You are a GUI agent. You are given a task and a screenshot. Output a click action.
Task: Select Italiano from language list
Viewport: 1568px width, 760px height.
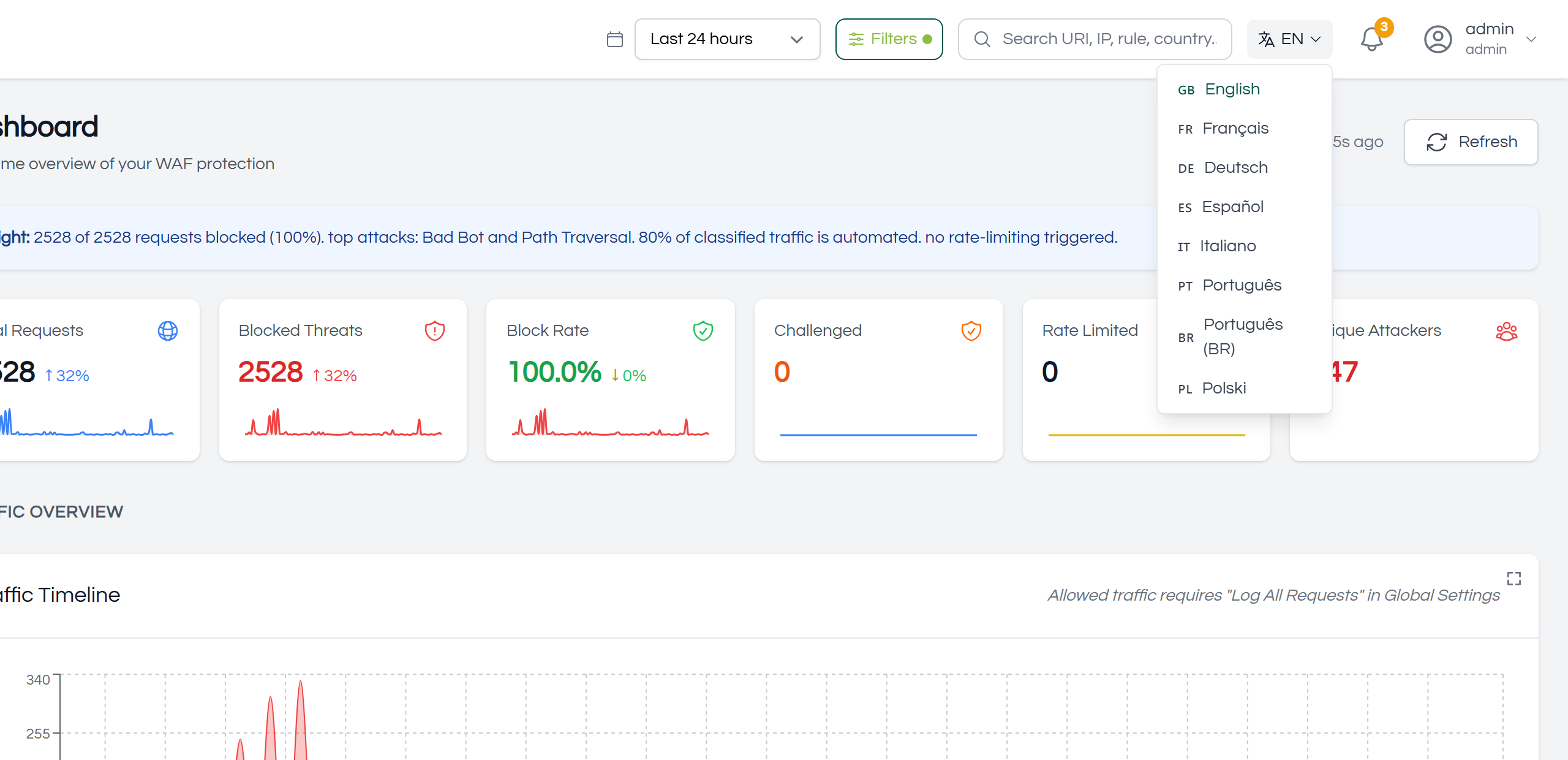1244,246
